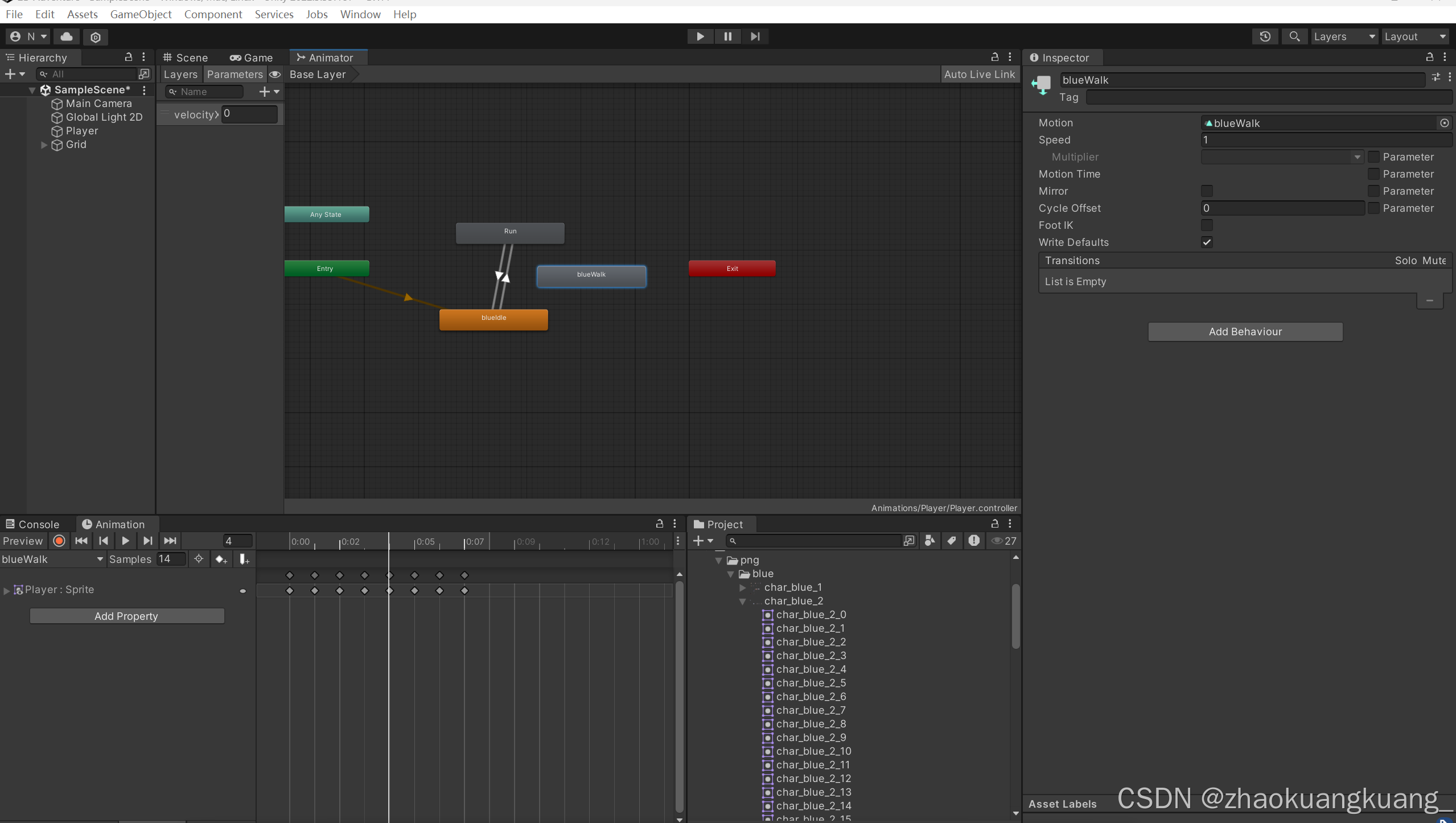
Task: Select the blueIdle state node
Action: point(493,319)
